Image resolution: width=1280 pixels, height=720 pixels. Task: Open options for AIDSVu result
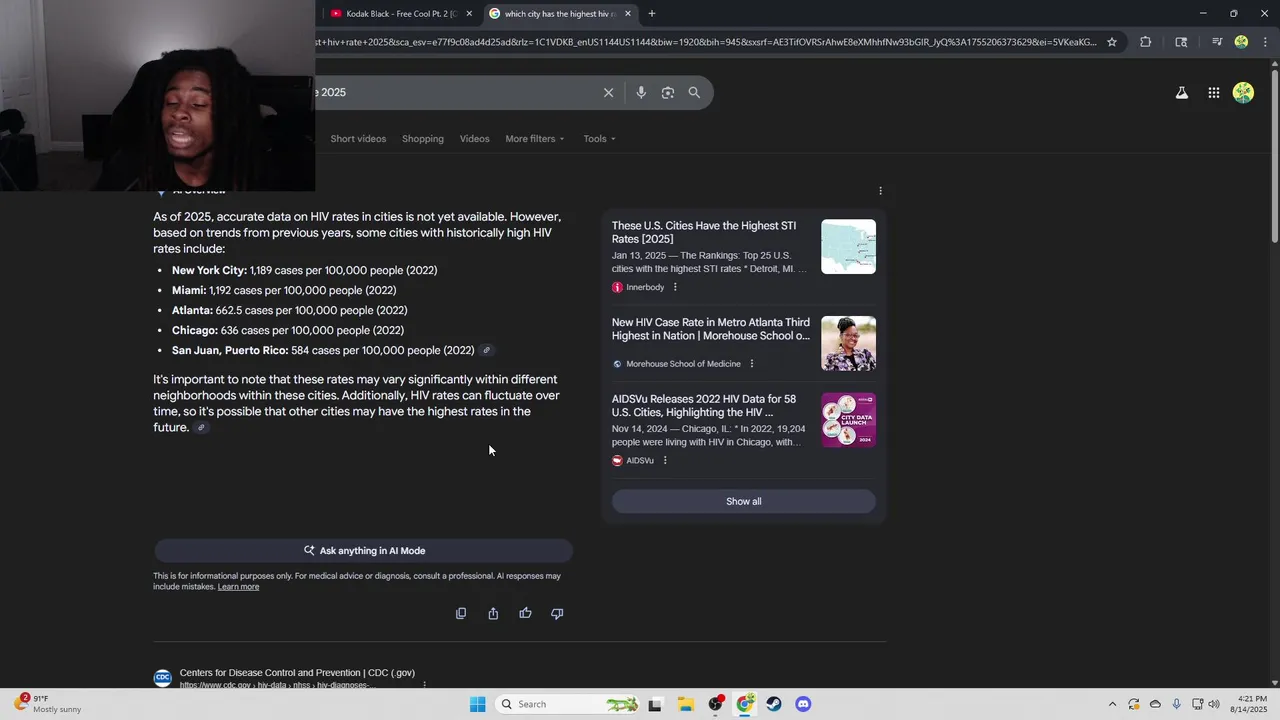tap(665, 461)
